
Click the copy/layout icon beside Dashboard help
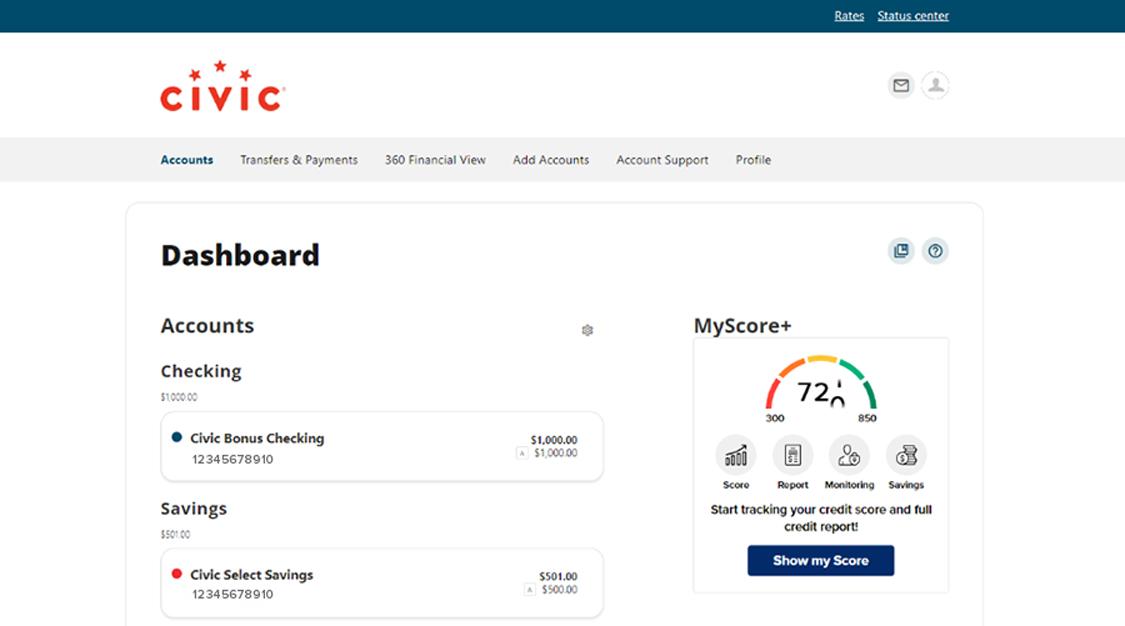[x=901, y=251]
